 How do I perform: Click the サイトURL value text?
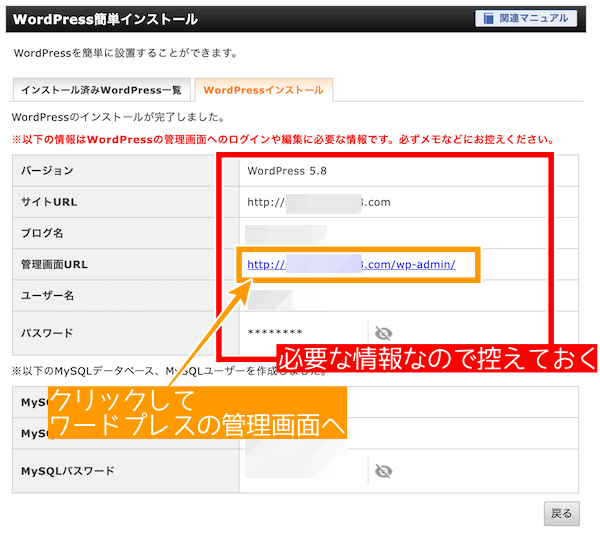319,202
